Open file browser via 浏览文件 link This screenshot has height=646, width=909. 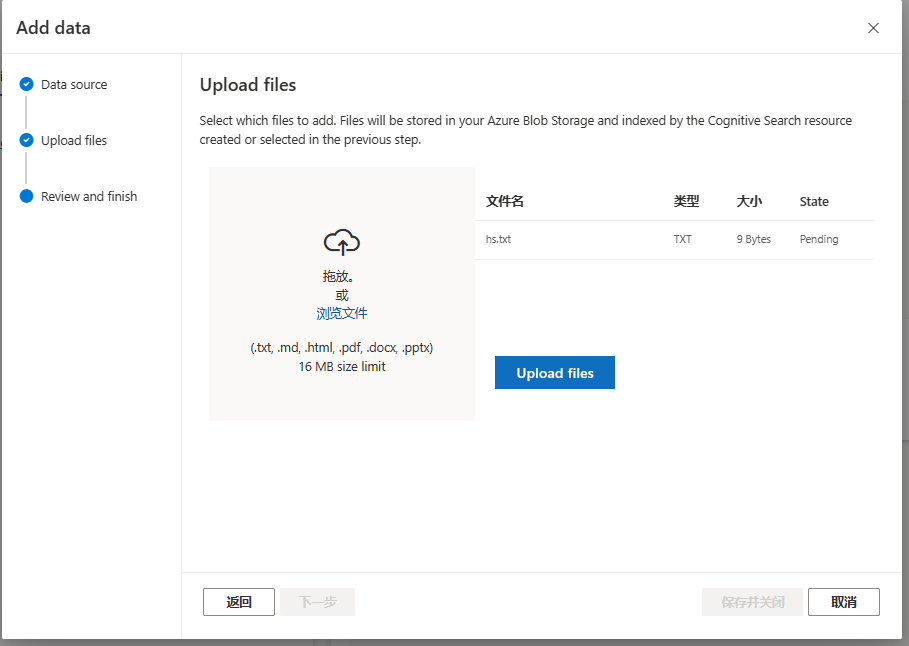[341, 313]
